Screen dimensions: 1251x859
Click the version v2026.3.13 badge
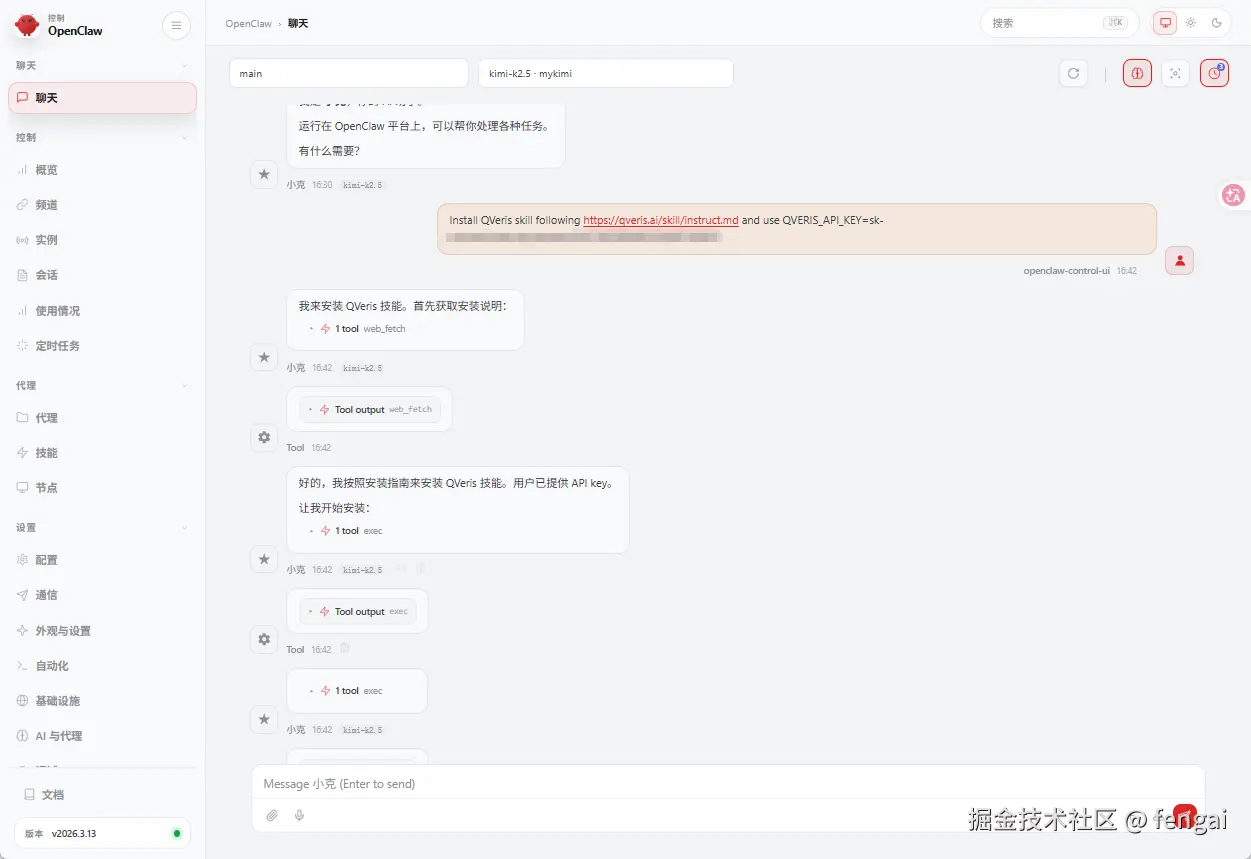(x=102, y=833)
